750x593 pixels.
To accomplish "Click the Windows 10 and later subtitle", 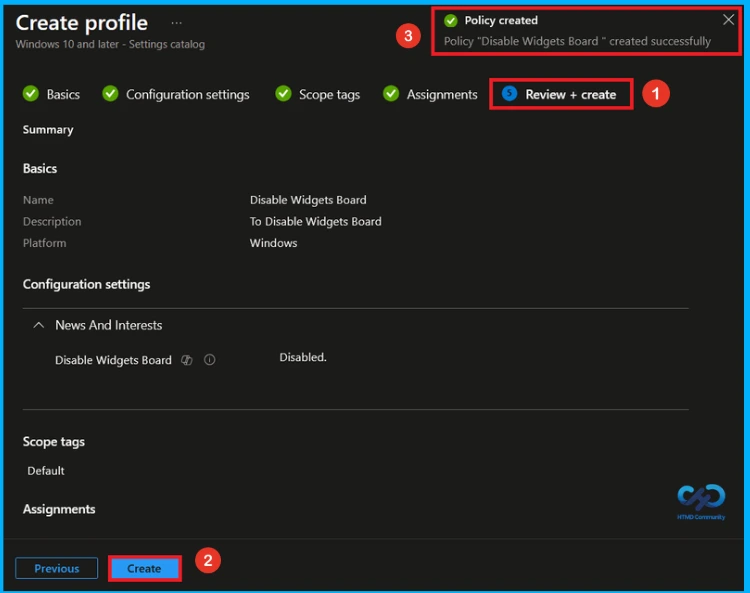I will tap(110, 44).
